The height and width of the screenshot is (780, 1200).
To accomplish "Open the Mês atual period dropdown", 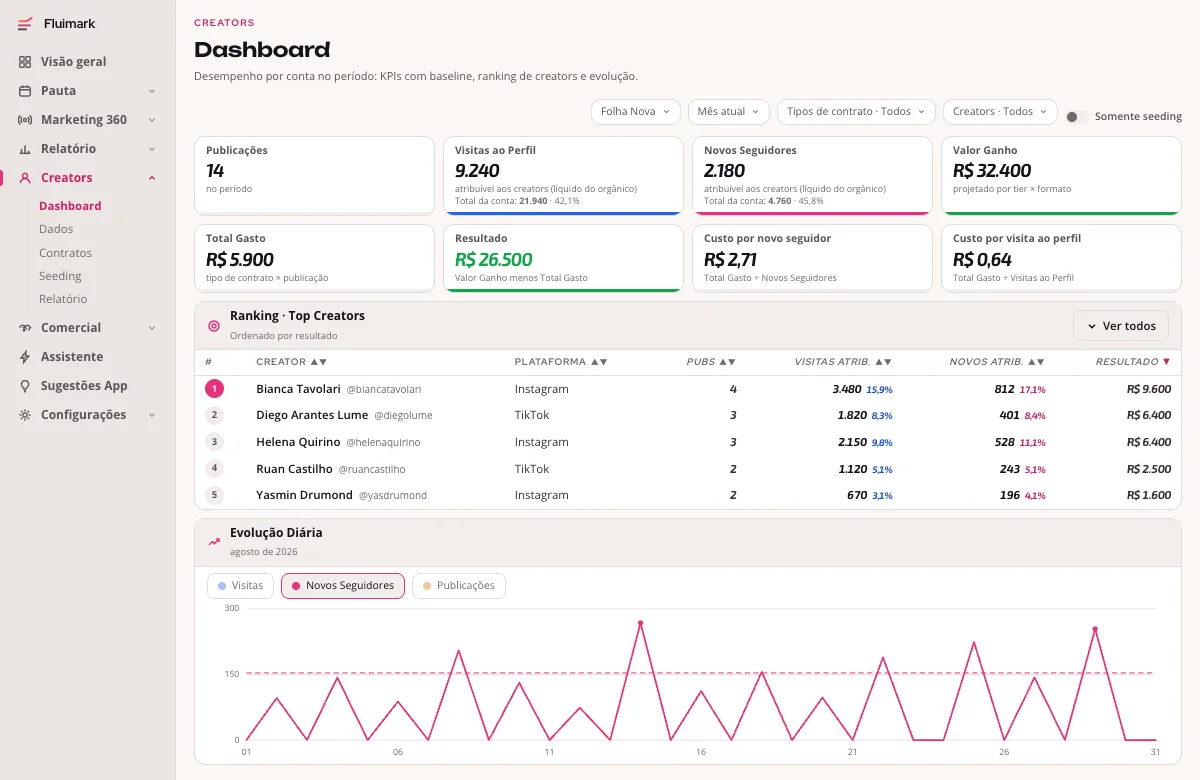I will click(x=729, y=112).
